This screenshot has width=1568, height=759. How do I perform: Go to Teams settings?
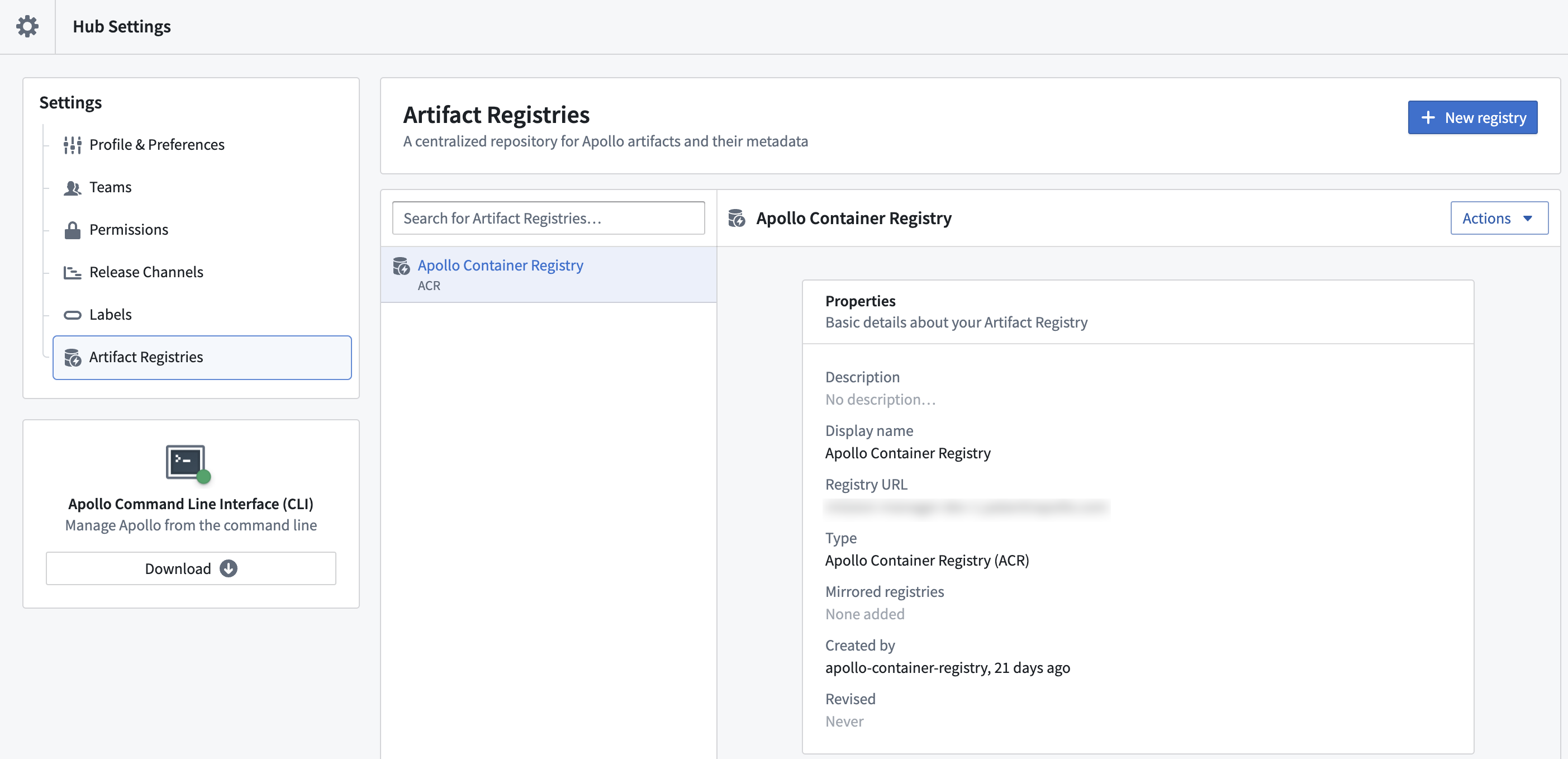point(202,187)
